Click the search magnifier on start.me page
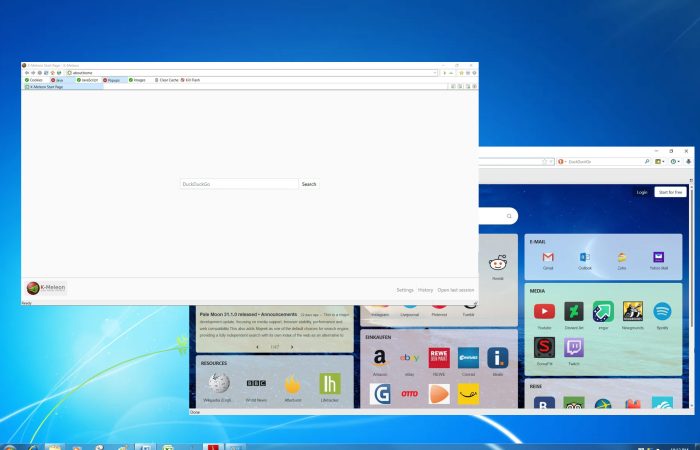Screen dimensions: 700x450 [x=509, y=216]
